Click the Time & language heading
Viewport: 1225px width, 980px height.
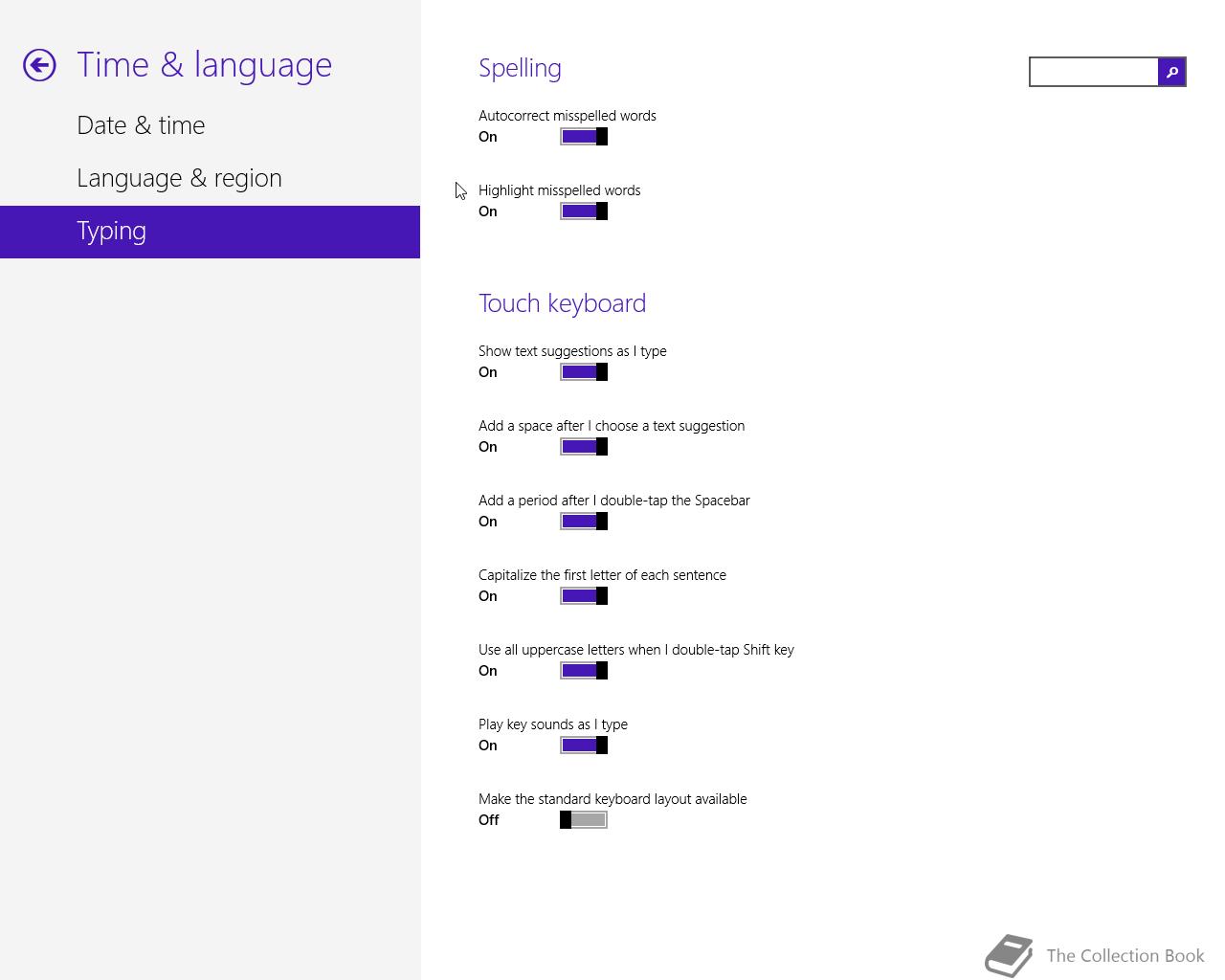[204, 65]
